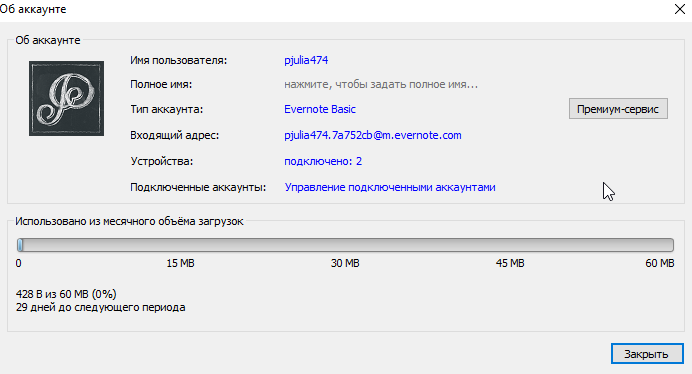This screenshot has height=374, width=692.
Task: Select the 'Тип аккаунта:' label
Action: click(x=166, y=109)
